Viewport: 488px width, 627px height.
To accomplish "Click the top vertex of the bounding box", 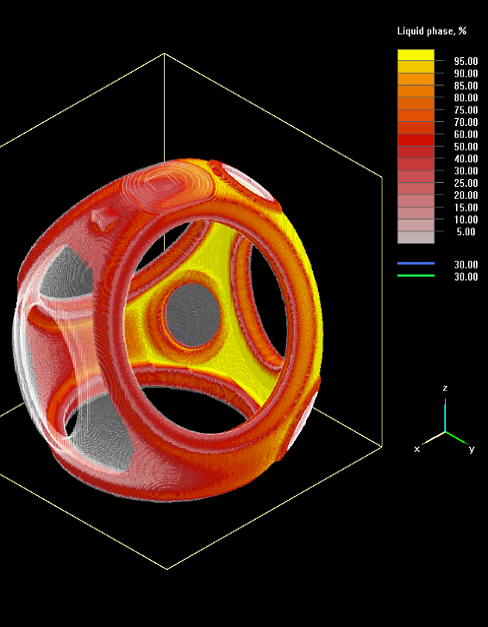I will coord(164,54).
